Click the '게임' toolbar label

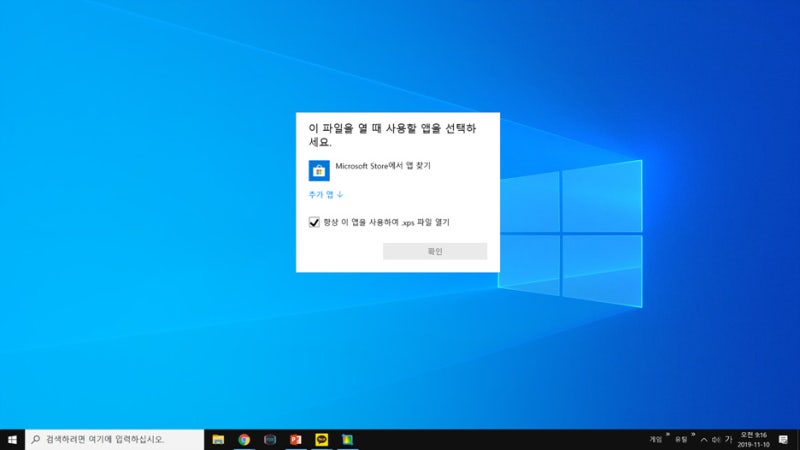[656, 439]
